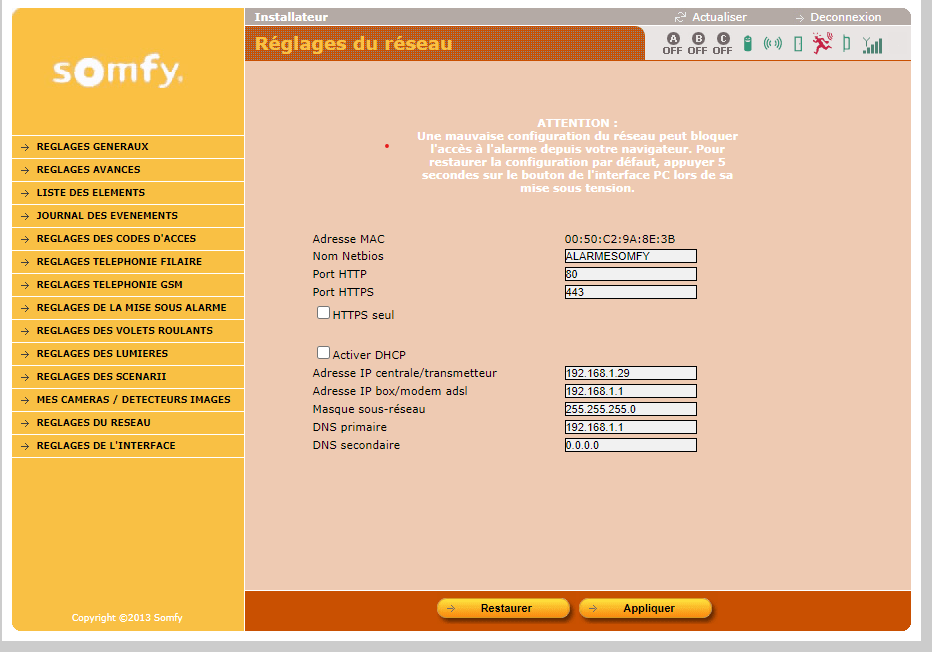Click the Copyright ©2013 Somfy text

click(127, 618)
